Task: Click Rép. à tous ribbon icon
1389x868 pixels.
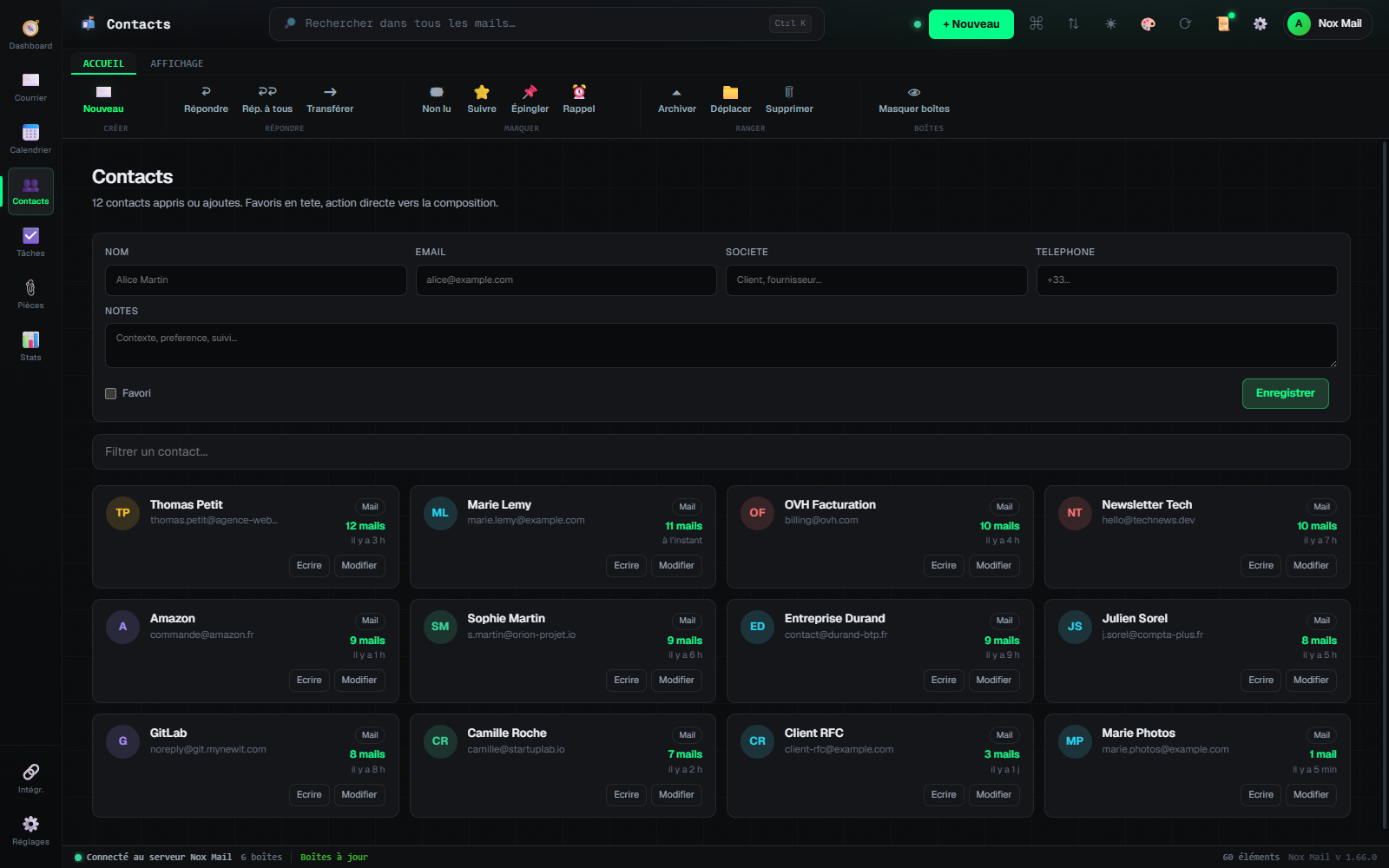Action: [x=267, y=100]
